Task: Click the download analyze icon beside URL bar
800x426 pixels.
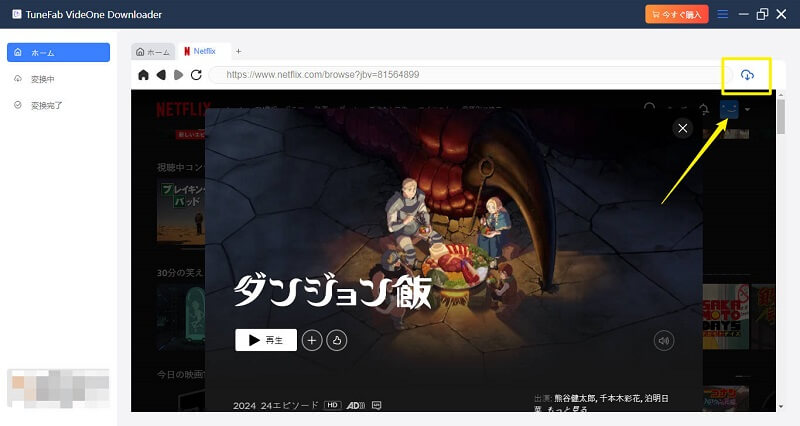Action: point(747,75)
